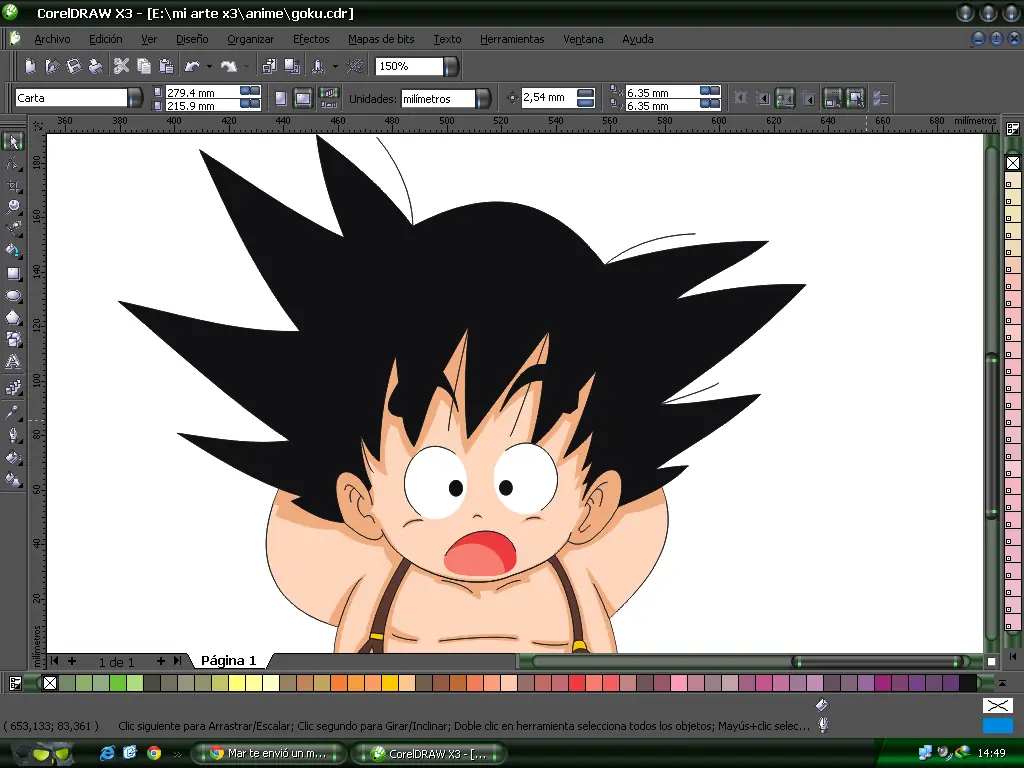Image resolution: width=1024 pixels, height=768 pixels.
Task: Toggle Snap to Objects button
Action: pyautogui.click(x=785, y=99)
